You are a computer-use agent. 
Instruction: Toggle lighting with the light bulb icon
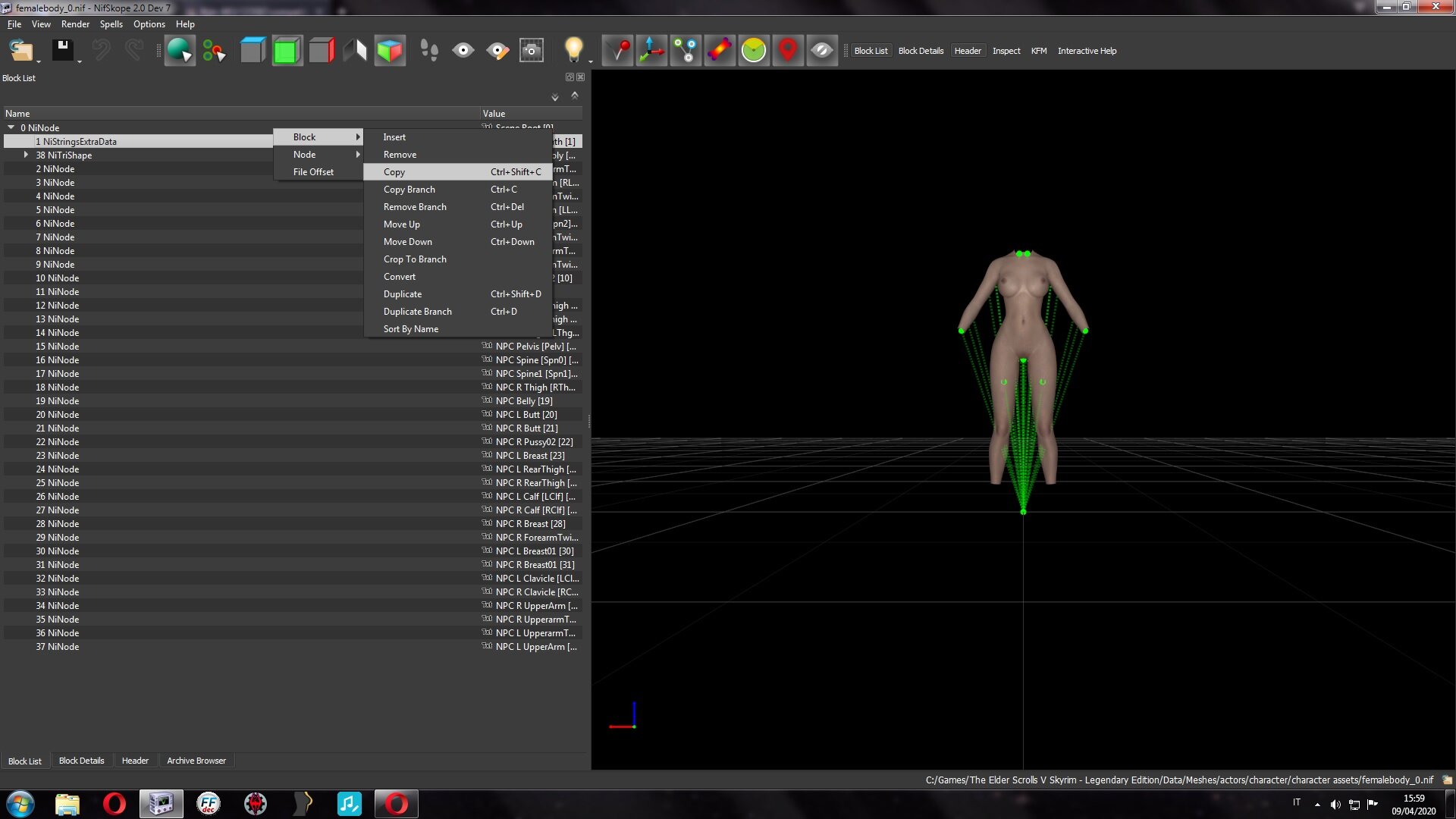click(573, 50)
